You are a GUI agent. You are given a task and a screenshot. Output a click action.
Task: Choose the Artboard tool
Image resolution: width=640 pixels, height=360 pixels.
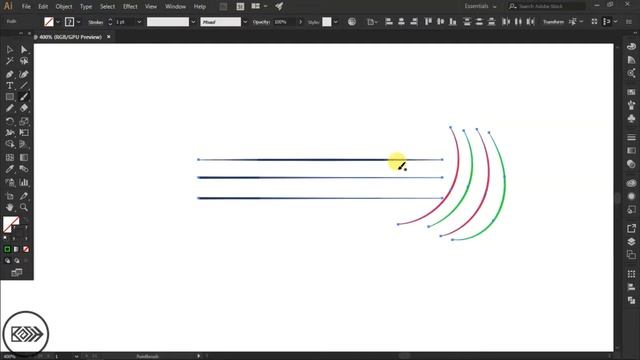[x=10, y=196]
